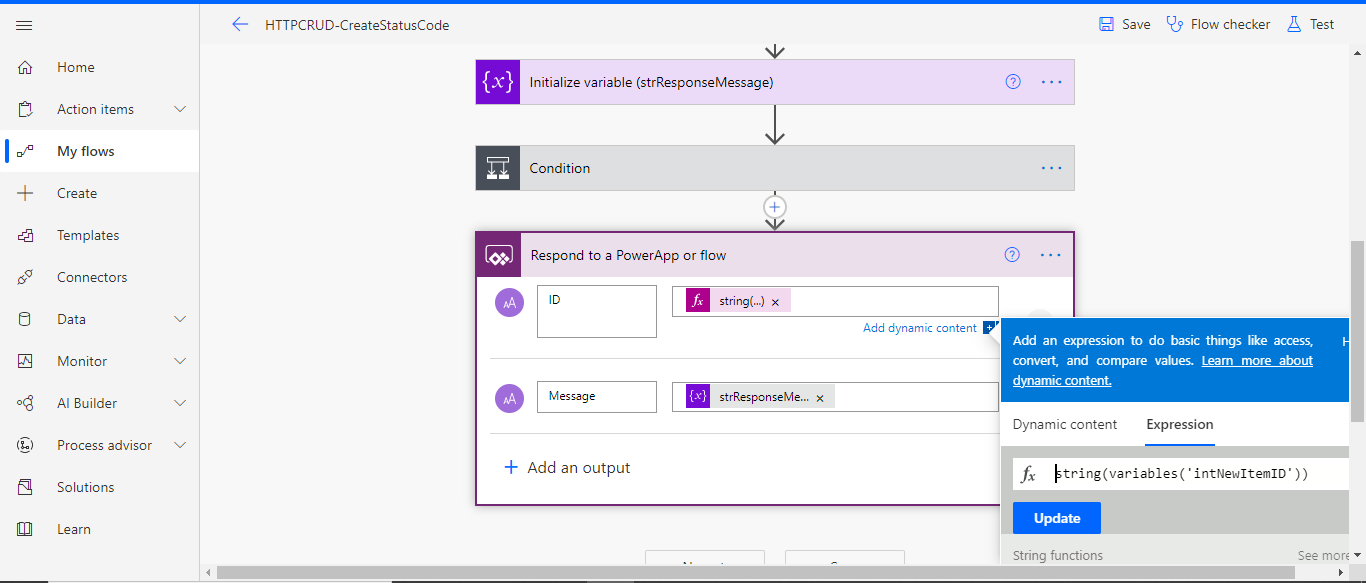Open the ellipsis menu on the Condition card
The width and height of the screenshot is (1366, 583).
[x=1051, y=167]
